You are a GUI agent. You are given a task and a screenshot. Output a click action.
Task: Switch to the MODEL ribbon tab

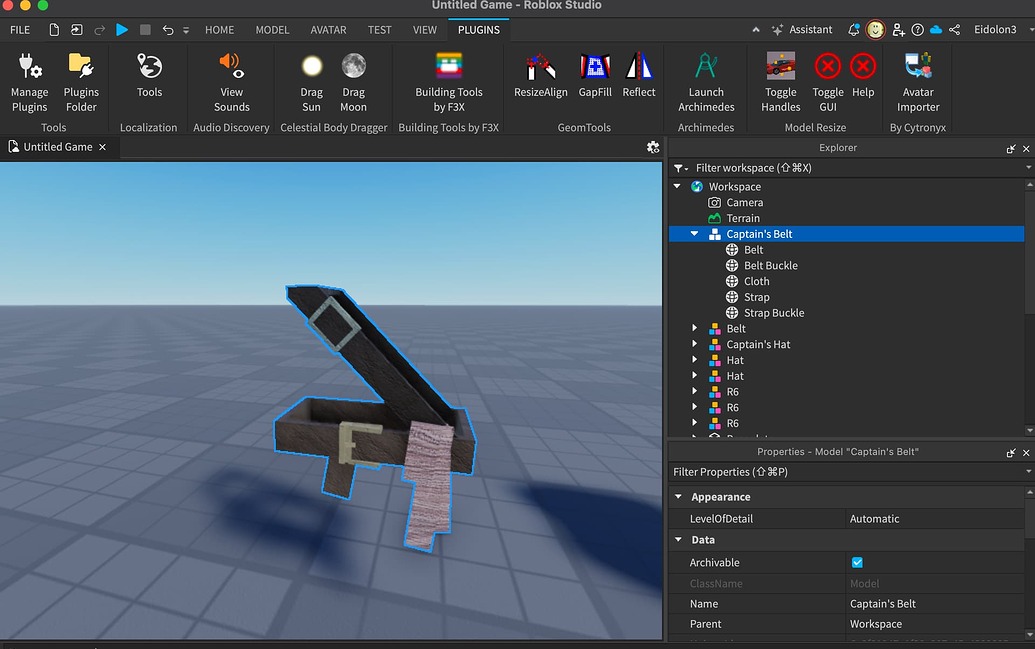point(272,30)
